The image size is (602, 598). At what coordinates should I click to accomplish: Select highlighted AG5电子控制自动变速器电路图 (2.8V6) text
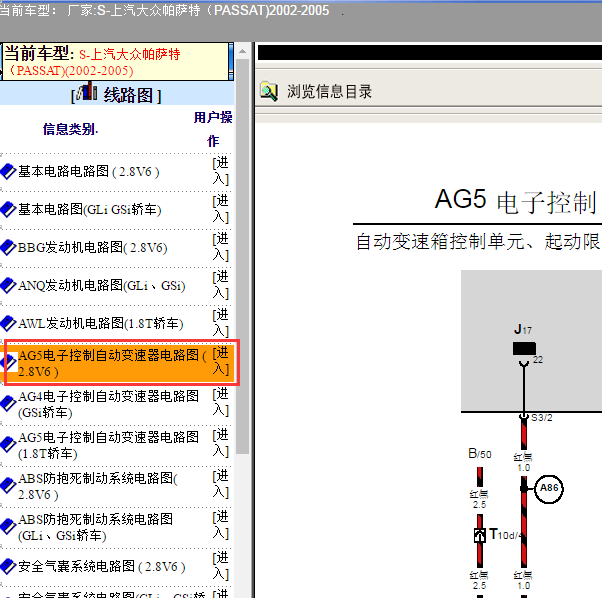(x=112, y=363)
